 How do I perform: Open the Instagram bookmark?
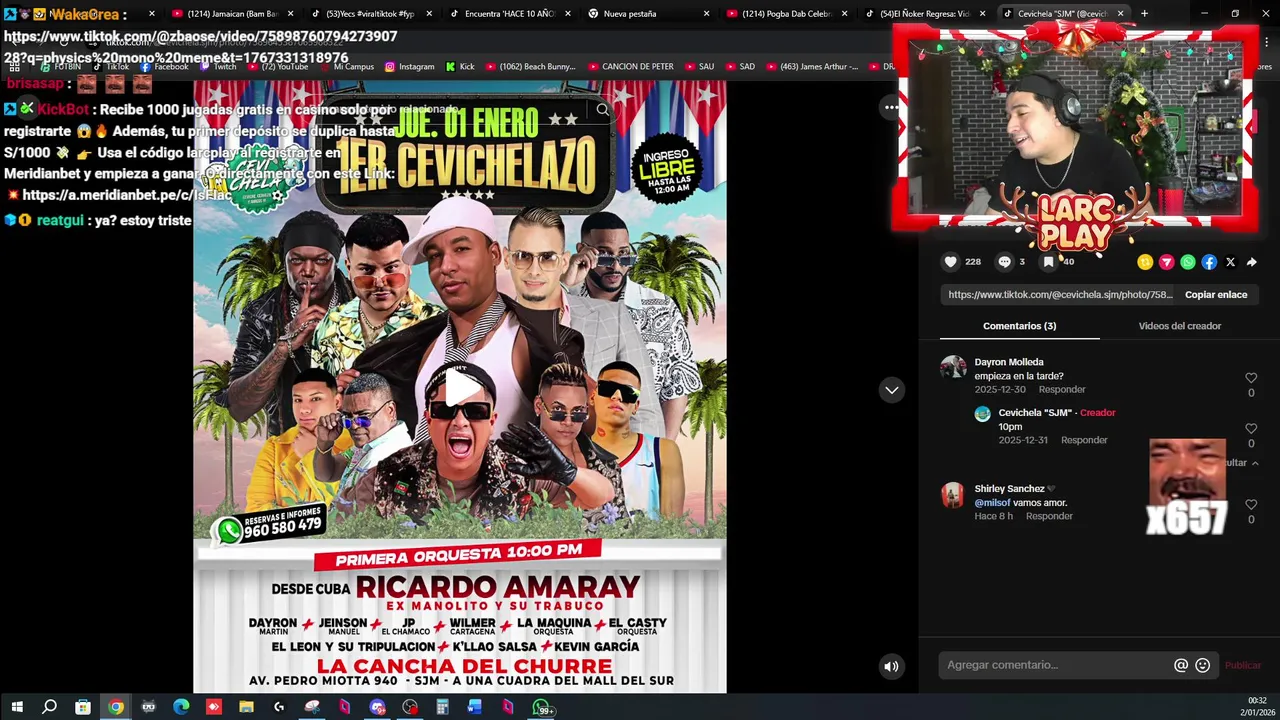(x=410, y=67)
